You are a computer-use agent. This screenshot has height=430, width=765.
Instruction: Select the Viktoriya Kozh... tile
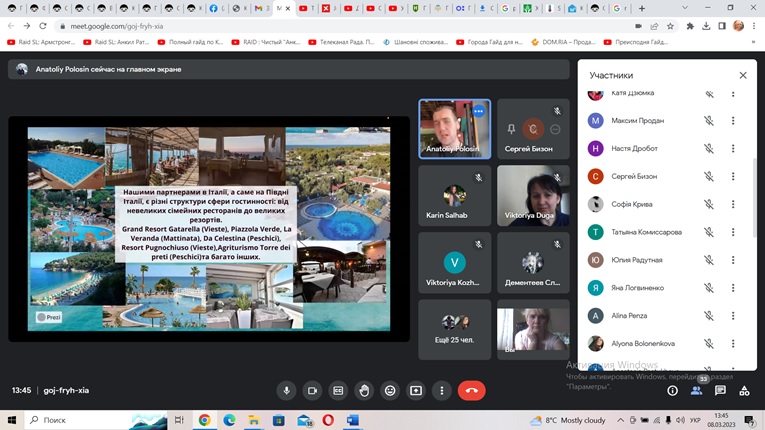point(455,263)
